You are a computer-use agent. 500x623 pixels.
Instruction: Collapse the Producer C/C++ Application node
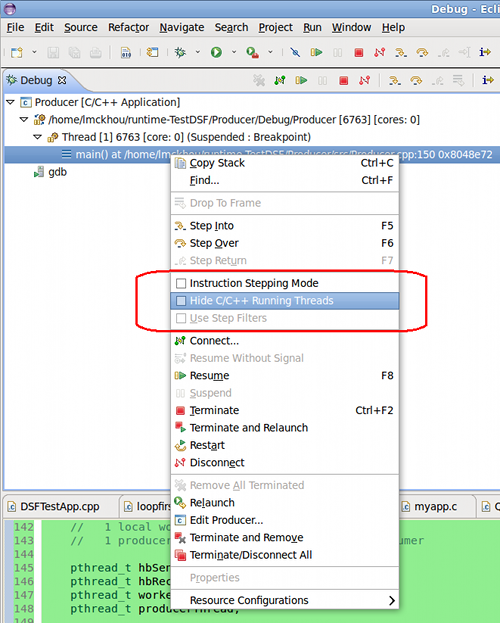[10, 103]
